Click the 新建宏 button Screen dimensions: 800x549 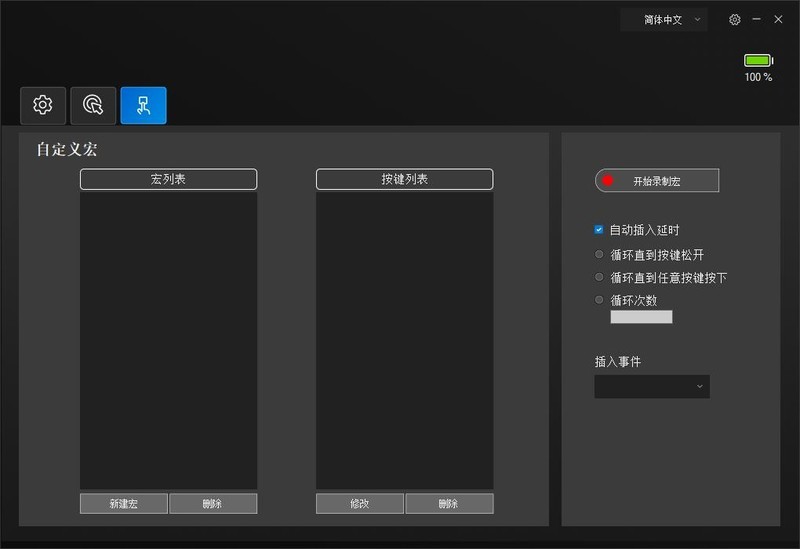click(123, 504)
